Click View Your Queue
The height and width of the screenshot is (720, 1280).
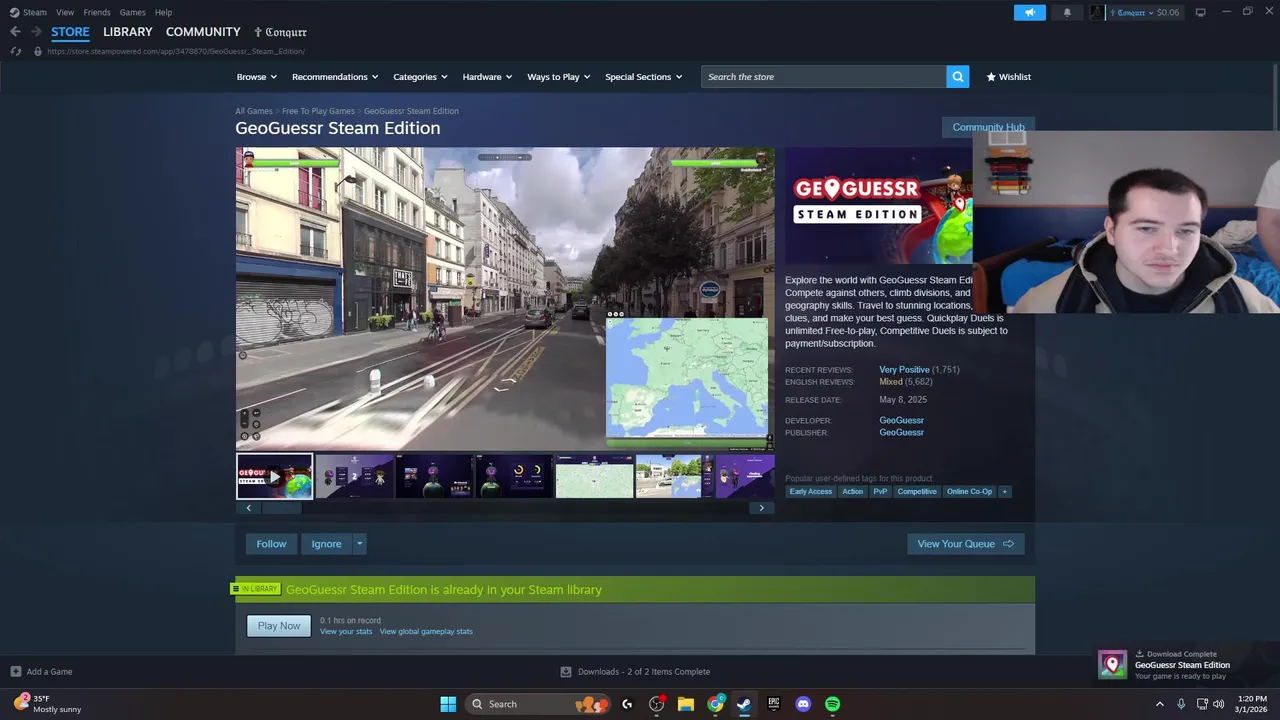(x=965, y=544)
